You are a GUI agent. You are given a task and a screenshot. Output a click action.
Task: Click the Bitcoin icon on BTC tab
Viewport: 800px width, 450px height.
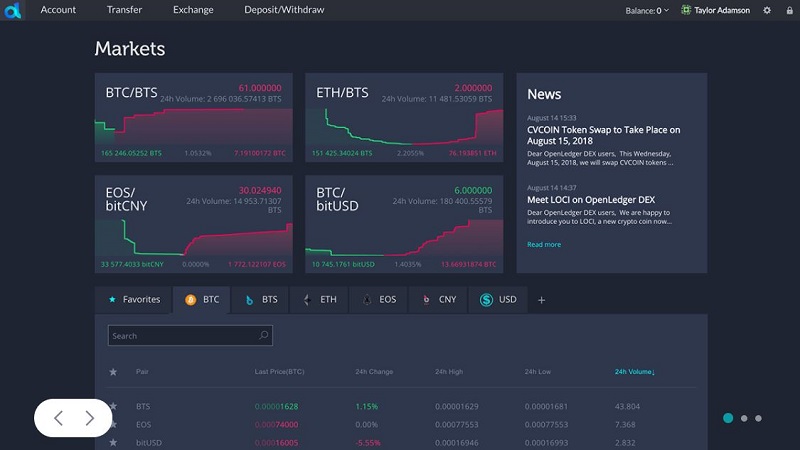click(x=190, y=300)
